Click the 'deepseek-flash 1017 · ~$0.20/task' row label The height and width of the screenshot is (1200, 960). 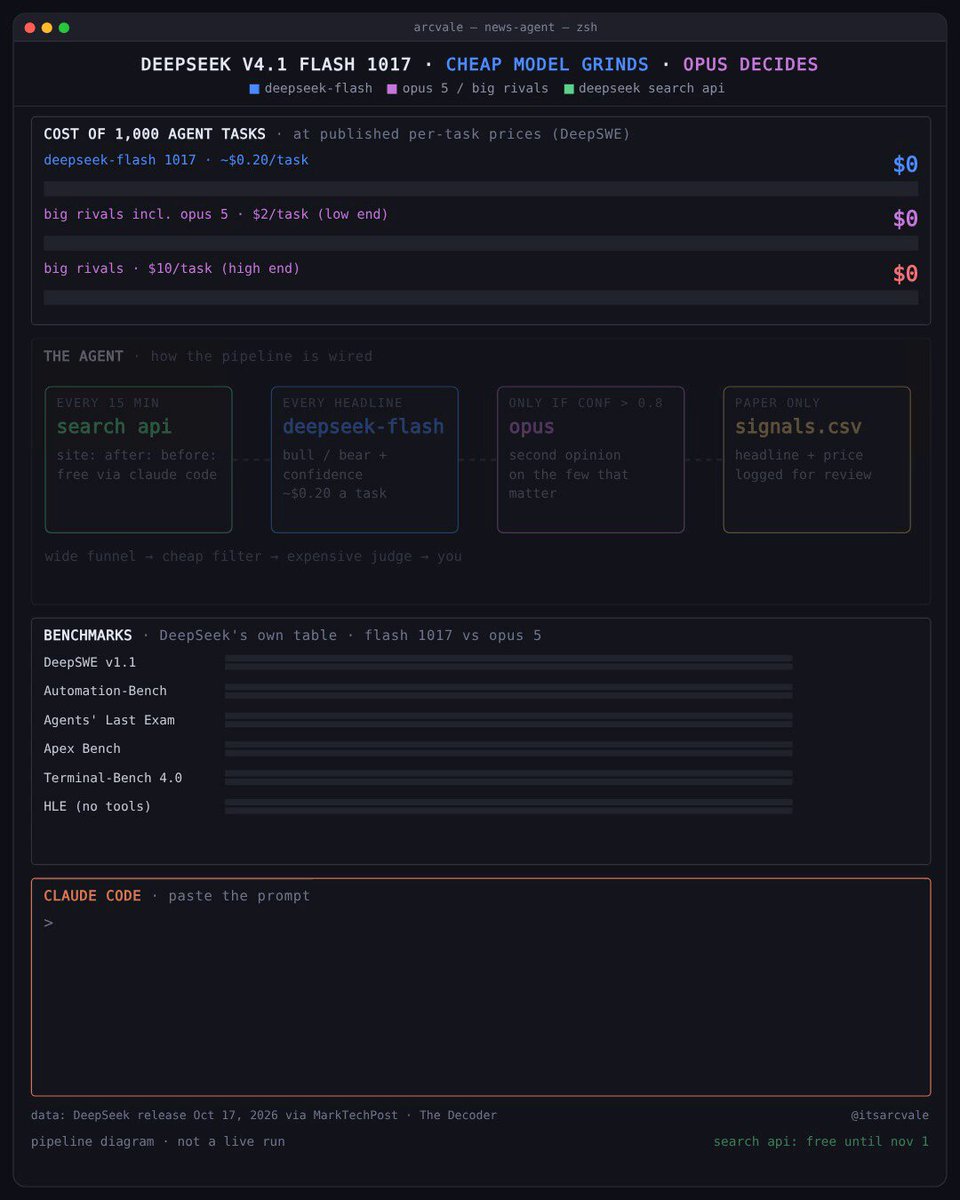(x=176, y=160)
